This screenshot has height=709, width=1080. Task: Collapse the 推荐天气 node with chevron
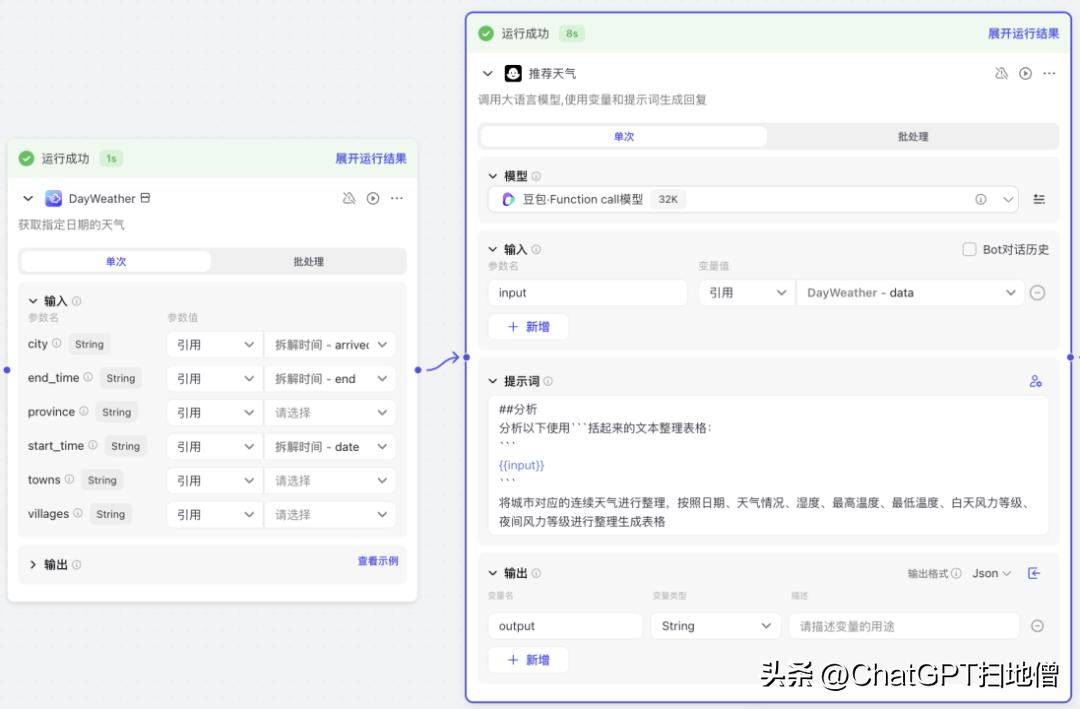coord(488,73)
